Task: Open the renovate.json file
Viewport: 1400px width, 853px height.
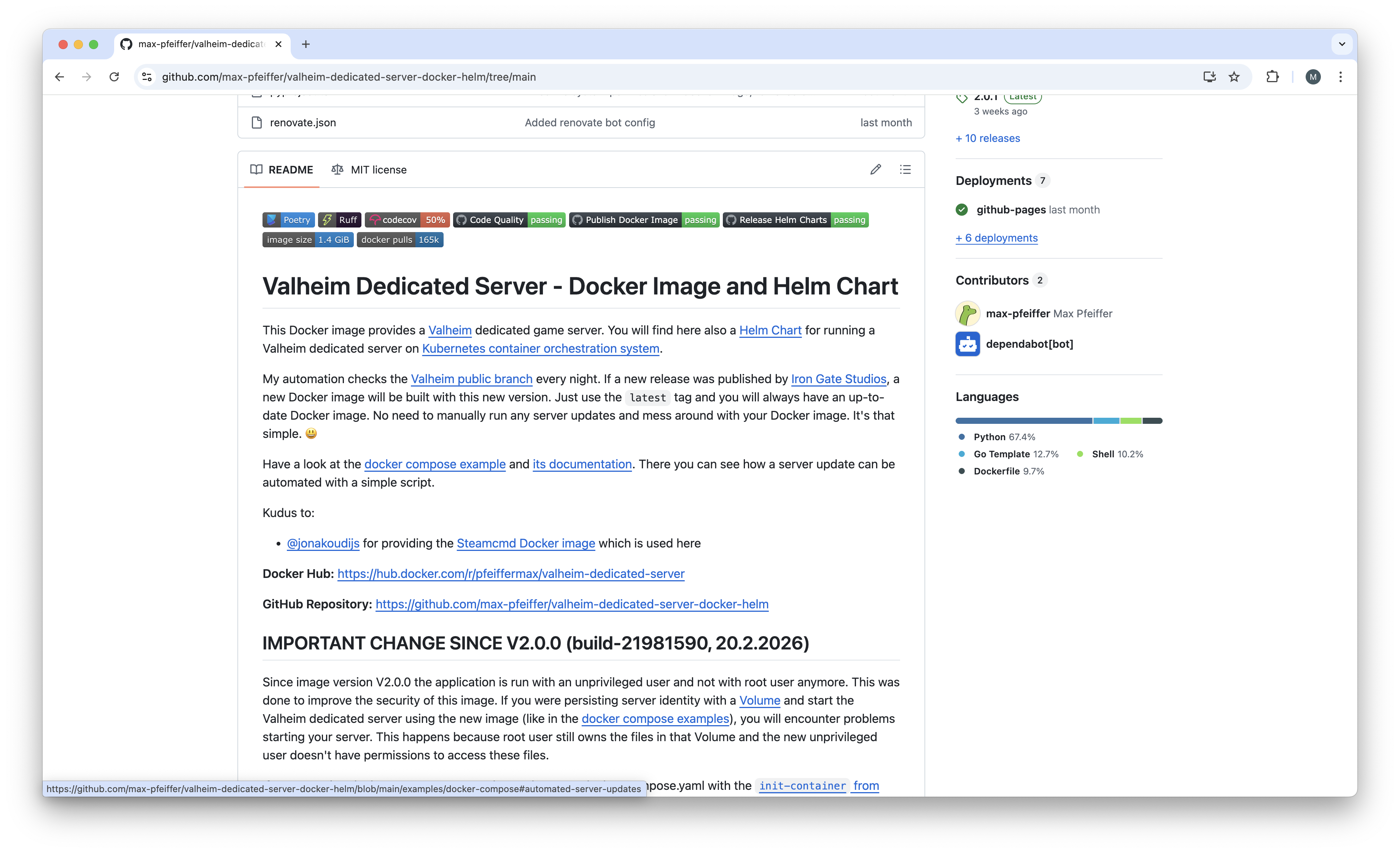Action: click(302, 122)
